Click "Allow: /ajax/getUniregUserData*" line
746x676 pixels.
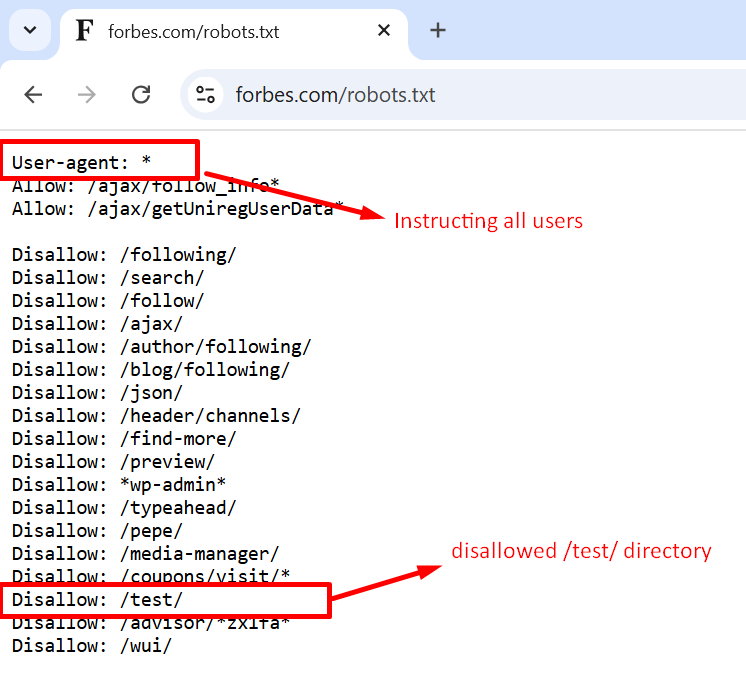tap(177, 209)
